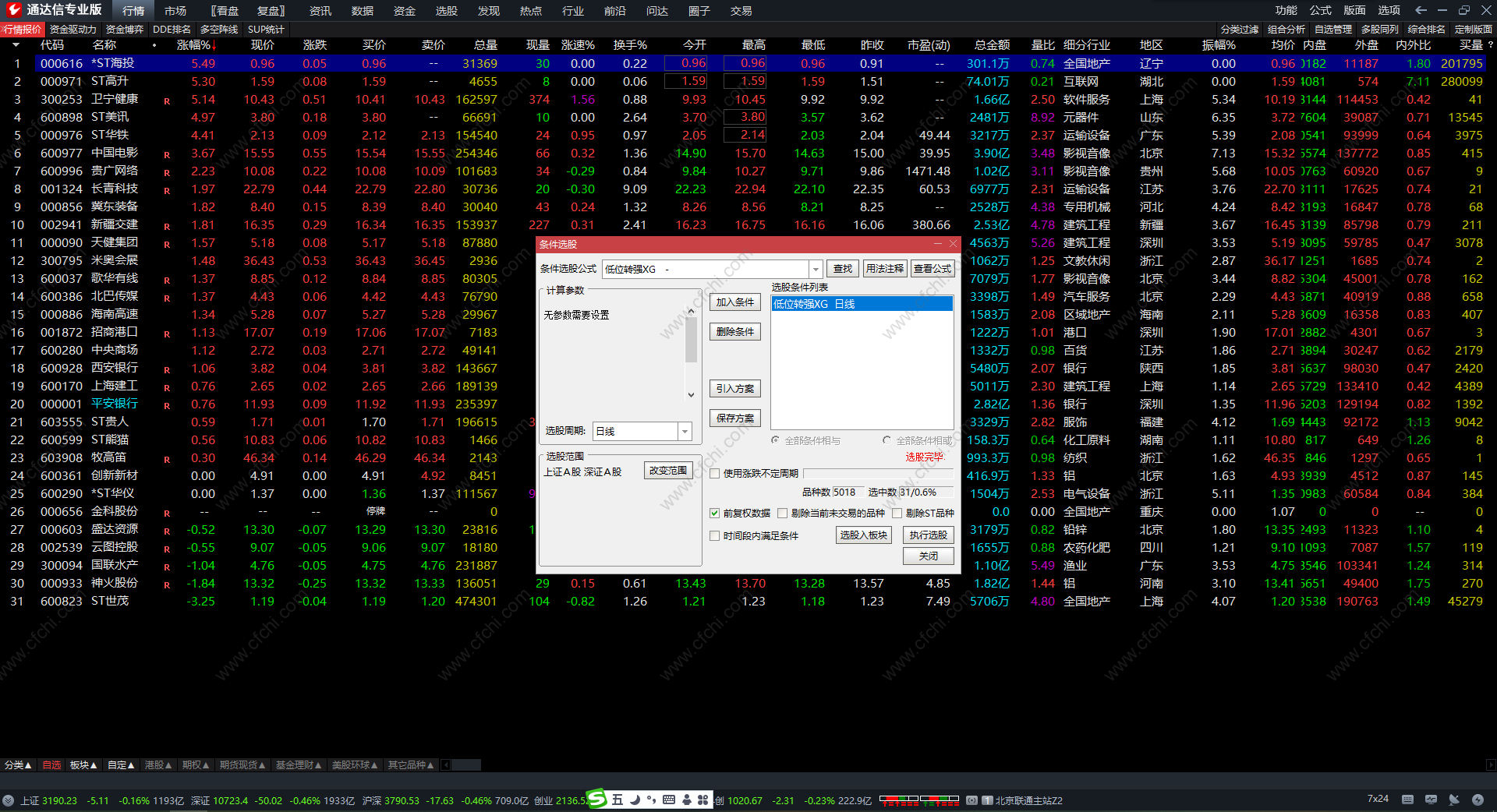This screenshot has width=1497, height=812.
Task: Click the 保存方案 button
Action: tap(735, 418)
